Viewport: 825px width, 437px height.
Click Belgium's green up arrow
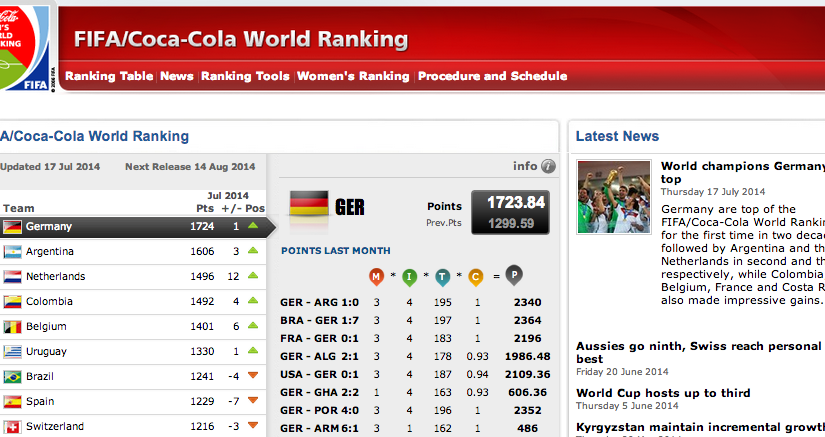253,326
